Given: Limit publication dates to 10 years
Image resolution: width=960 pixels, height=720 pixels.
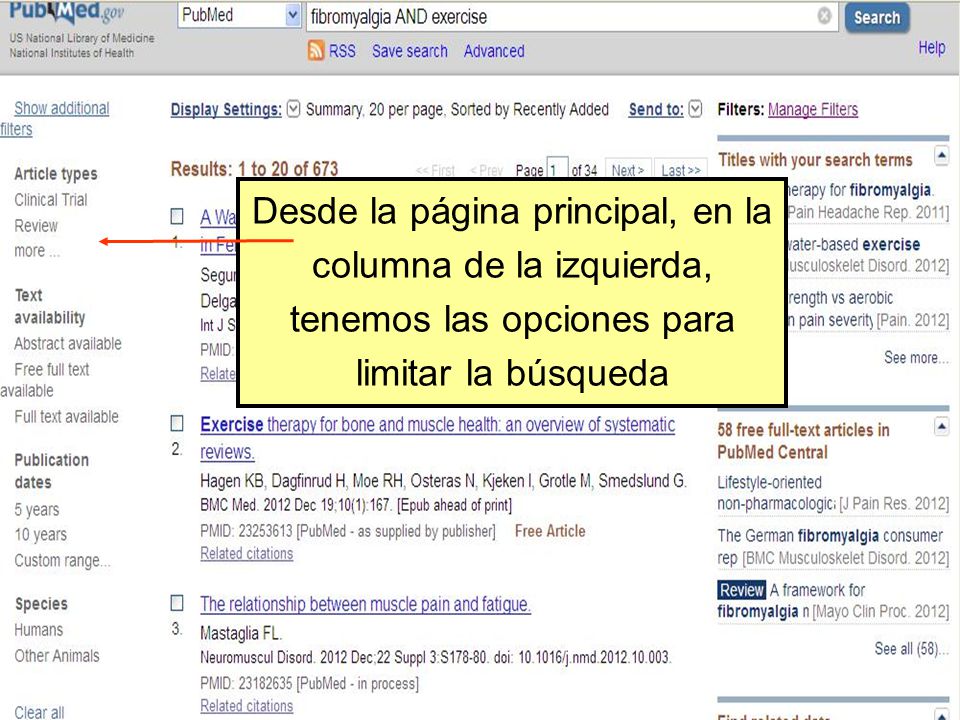Looking at the screenshot, I should tap(41, 534).
